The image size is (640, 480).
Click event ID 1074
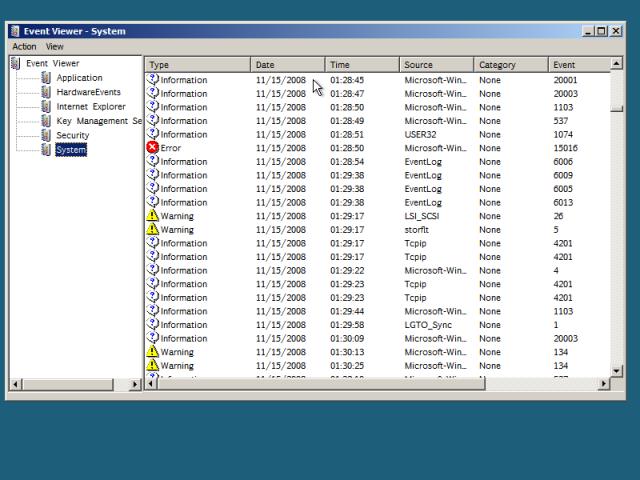click(563, 135)
